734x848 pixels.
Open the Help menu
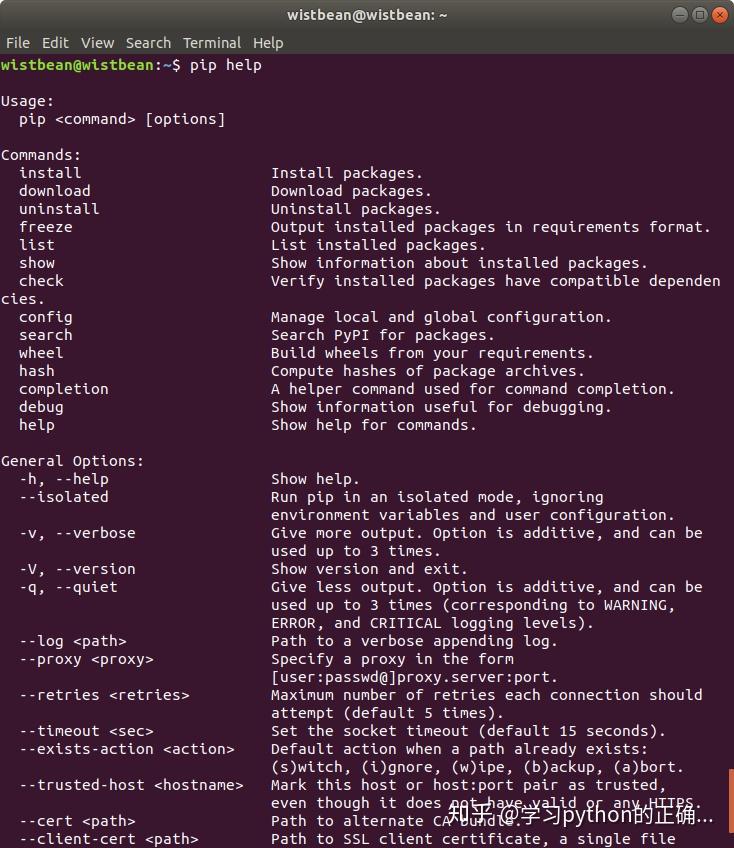tap(268, 43)
